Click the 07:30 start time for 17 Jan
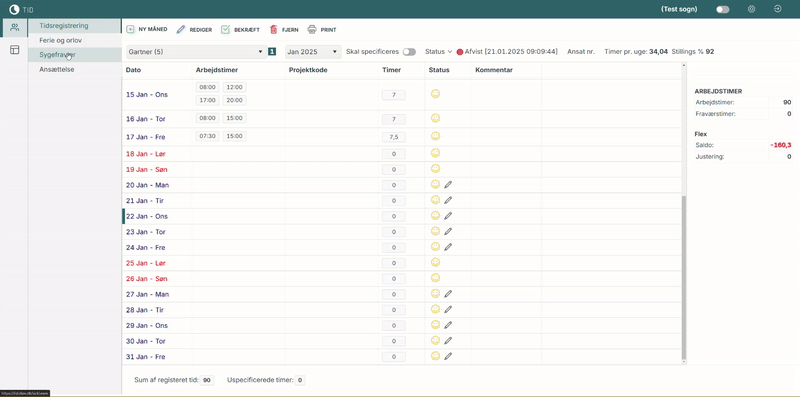Image resolution: width=800 pixels, height=397 pixels. point(207,136)
